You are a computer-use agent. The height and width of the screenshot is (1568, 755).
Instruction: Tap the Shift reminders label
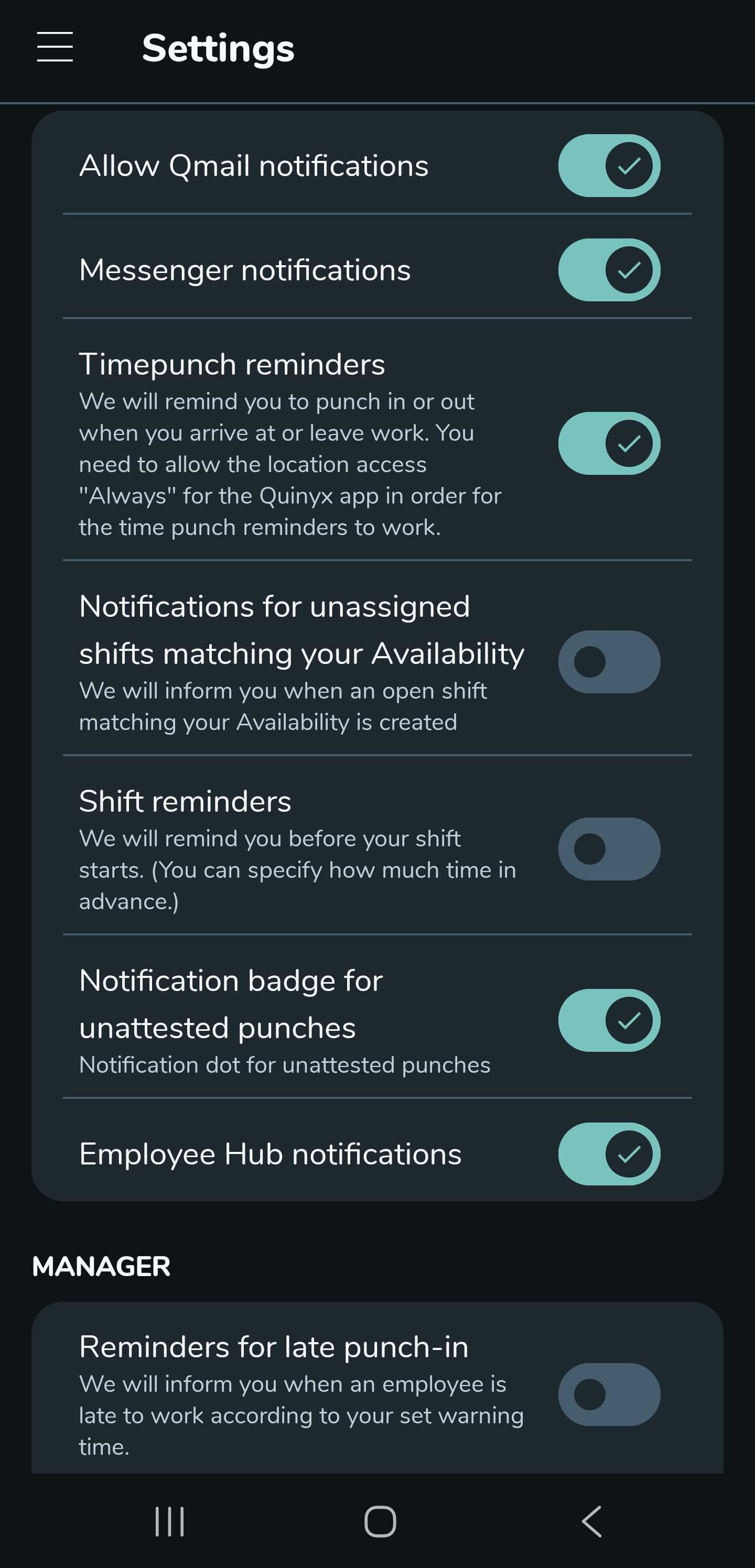(185, 801)
